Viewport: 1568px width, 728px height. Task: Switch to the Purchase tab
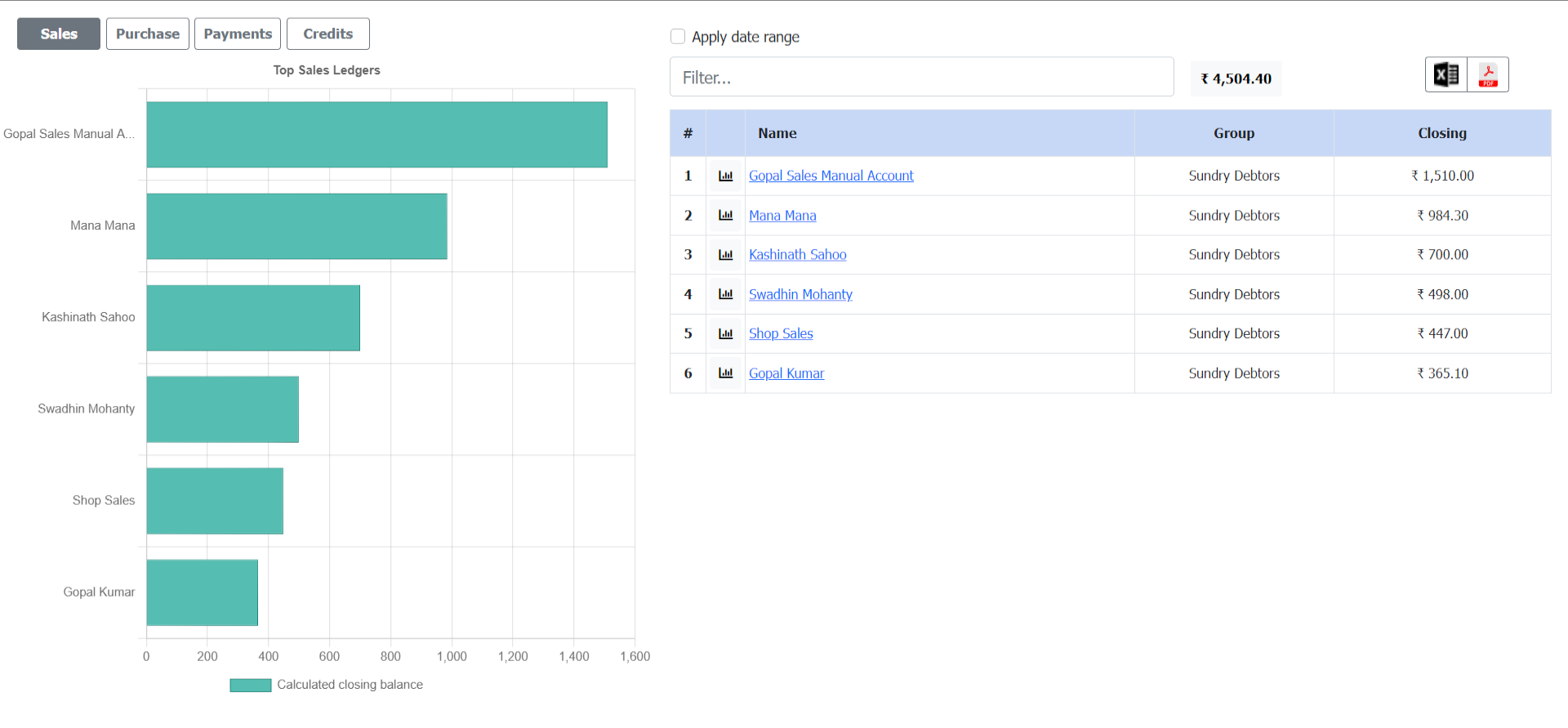pyautogui.click(x=148, y=34)
